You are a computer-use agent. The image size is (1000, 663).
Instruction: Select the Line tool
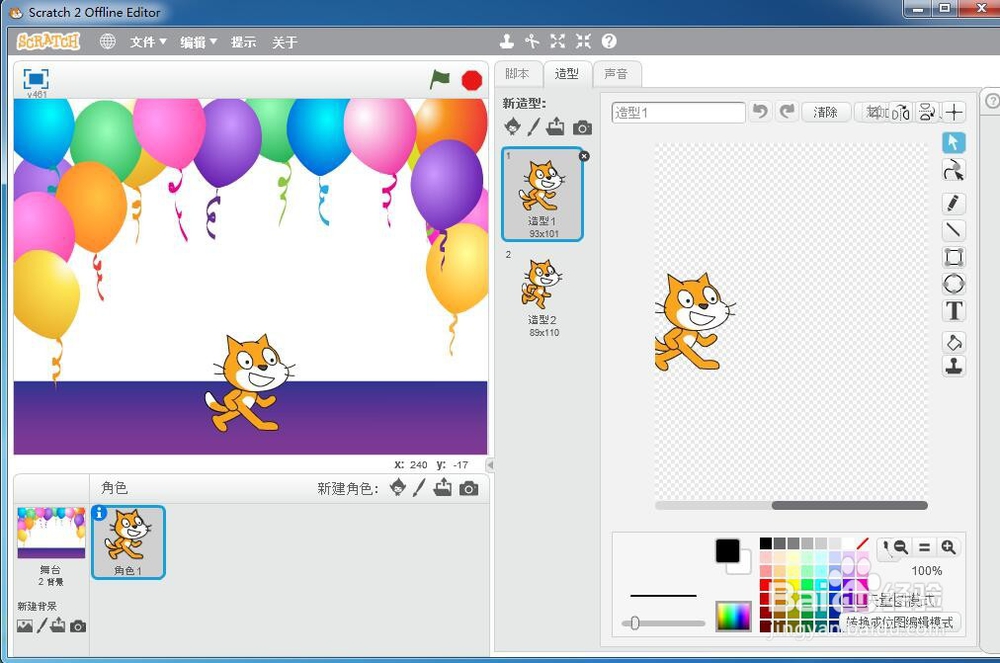click(x=953, y=230)
